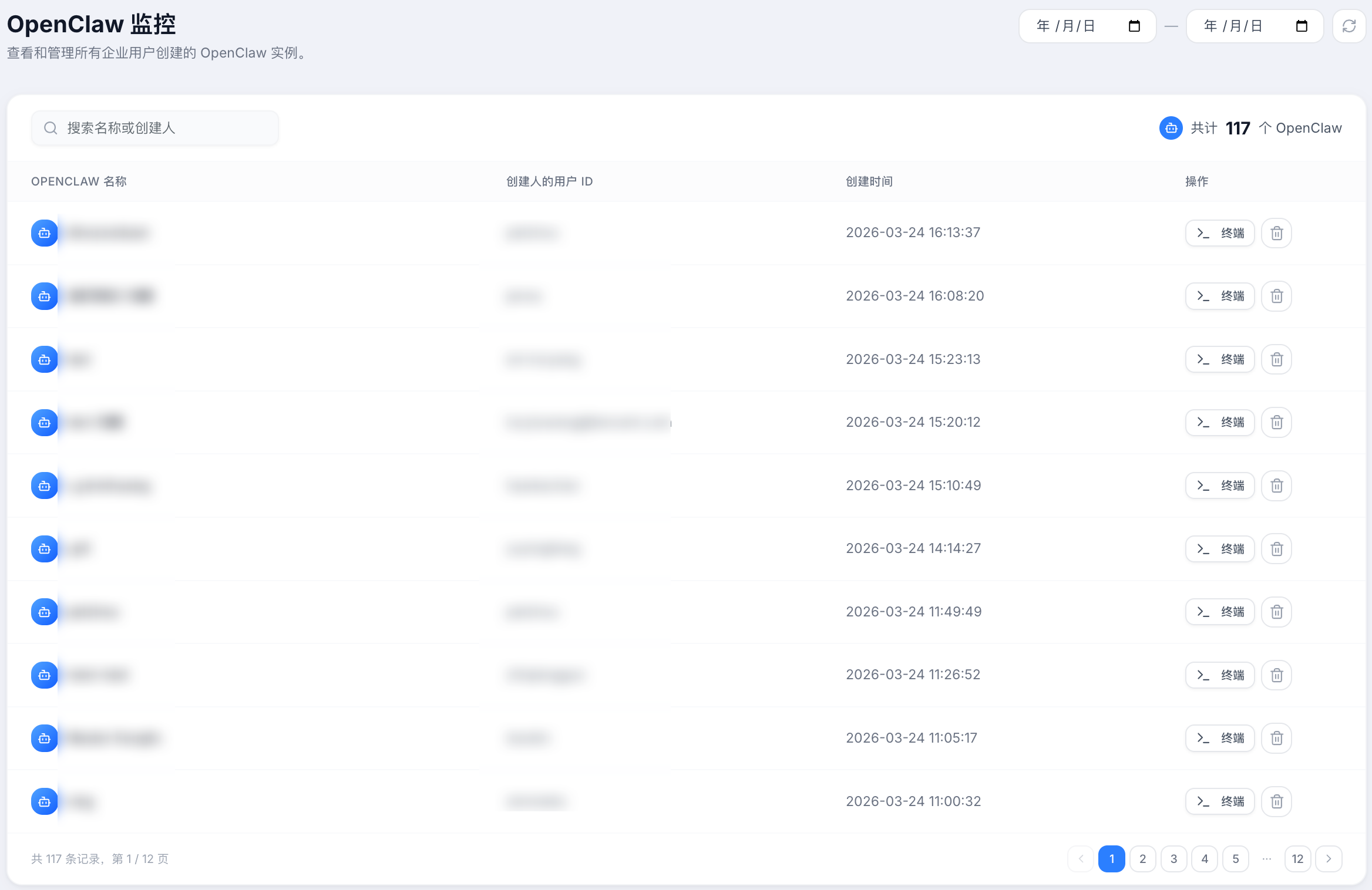This screenshot has width=1372, height=890.
Task: Open the start date calendar picker icon
Action: [x=1134, y=26]
